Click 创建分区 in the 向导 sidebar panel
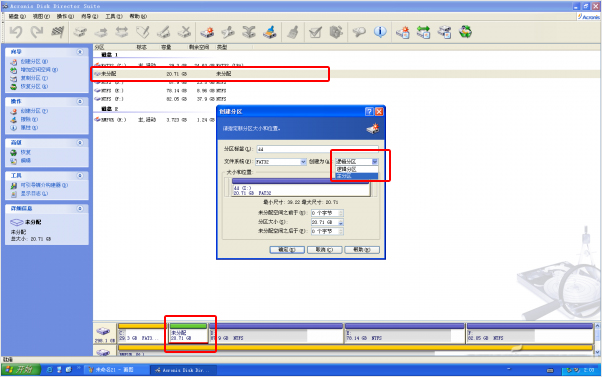602x377 pixels. pos(34,61)
